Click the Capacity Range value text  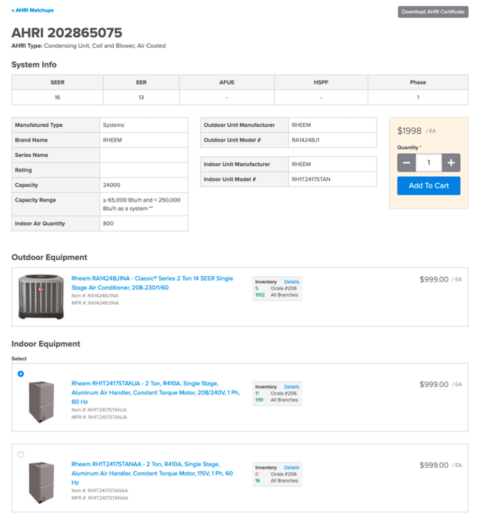(142, 204)
